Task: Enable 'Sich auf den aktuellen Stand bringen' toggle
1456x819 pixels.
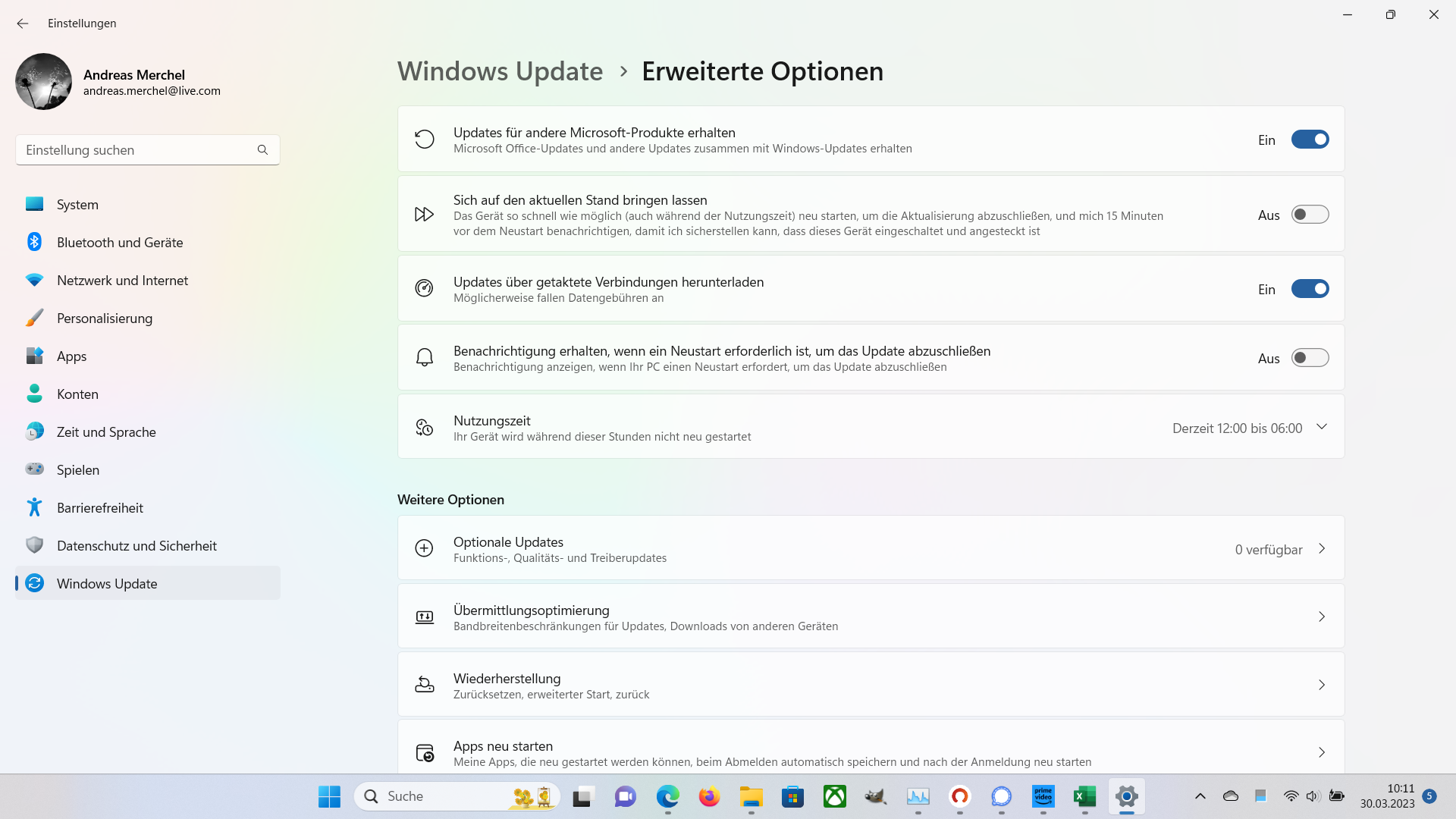Action: (x=1310, y=215)
